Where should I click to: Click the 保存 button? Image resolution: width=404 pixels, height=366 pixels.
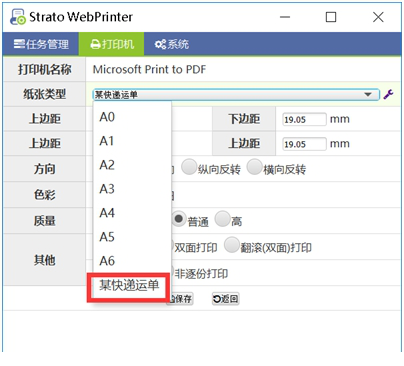[x=181, y=299]
